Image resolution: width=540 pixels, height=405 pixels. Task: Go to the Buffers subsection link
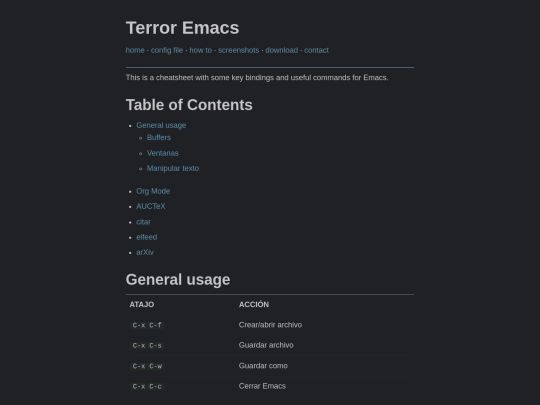pyautogui.click(x=159, y=137)
